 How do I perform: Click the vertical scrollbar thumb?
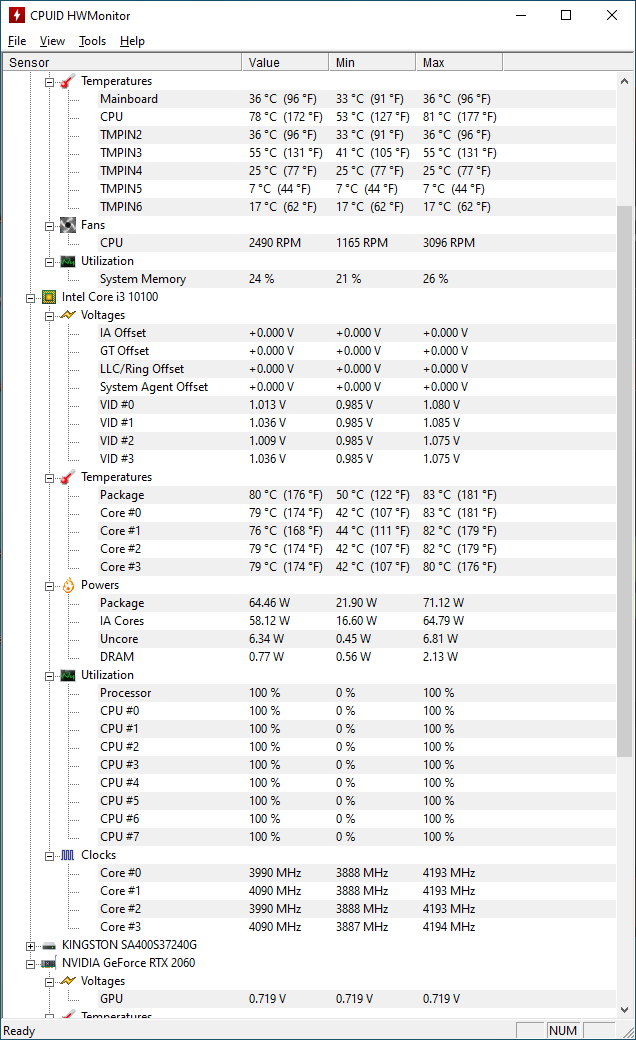[625, 480]
